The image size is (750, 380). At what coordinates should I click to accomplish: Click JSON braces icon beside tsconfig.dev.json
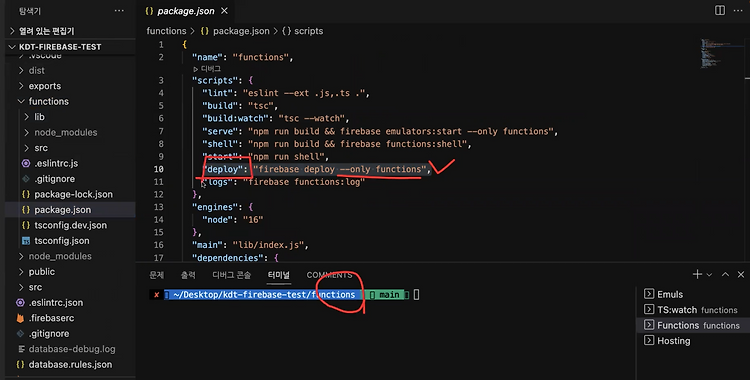[x=26, y=225]
